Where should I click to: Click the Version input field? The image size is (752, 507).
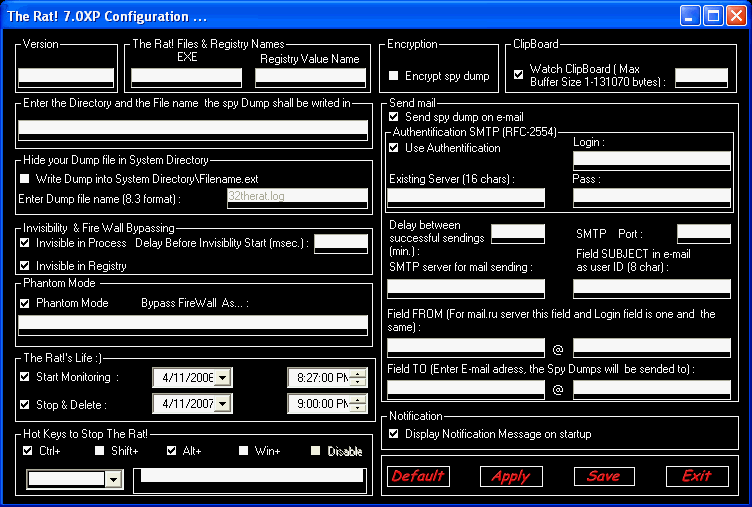[66, 76]
